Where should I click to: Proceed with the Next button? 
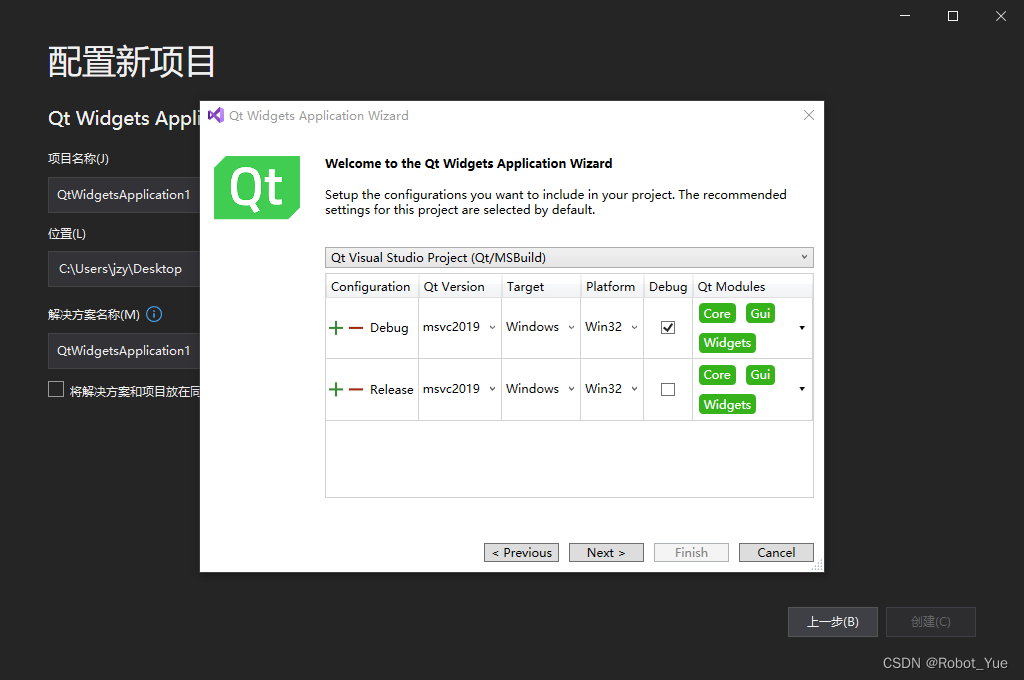click(606, 553)
